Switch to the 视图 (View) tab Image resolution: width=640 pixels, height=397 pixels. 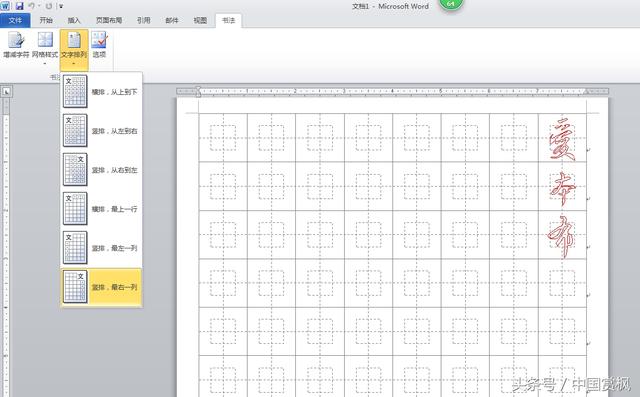coord(200,20)
